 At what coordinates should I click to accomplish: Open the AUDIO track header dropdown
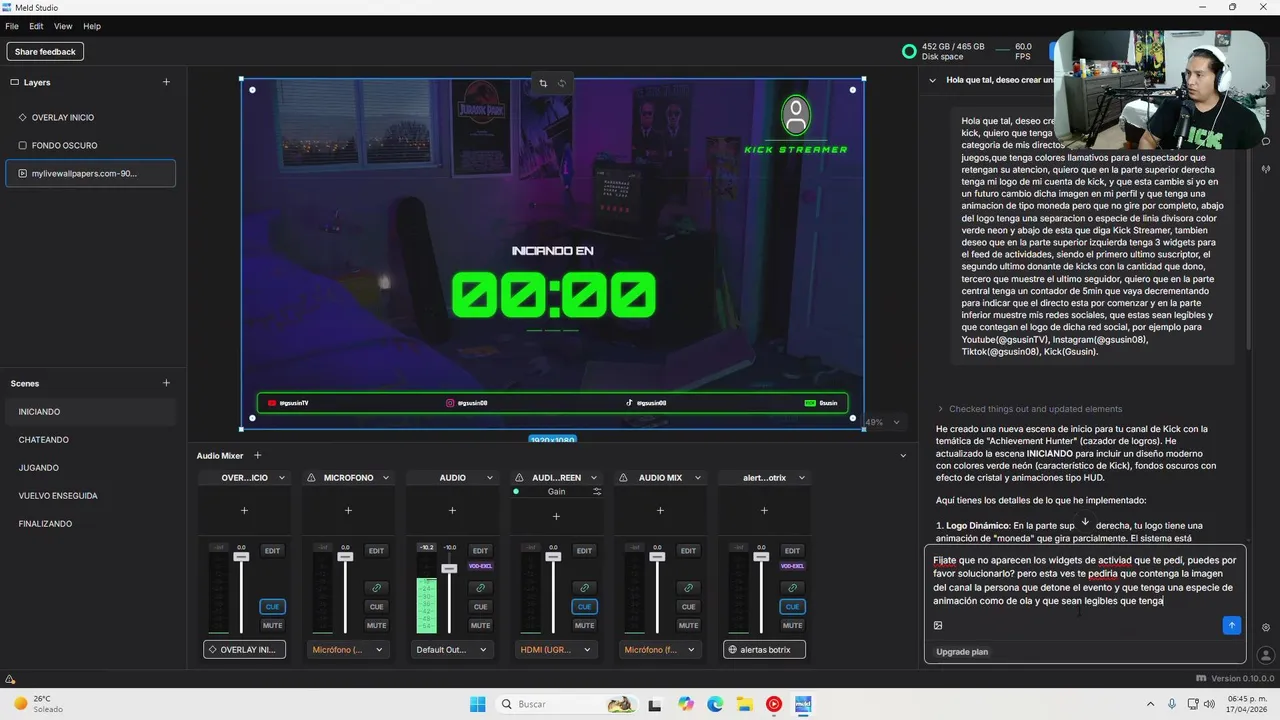[489, 478]
